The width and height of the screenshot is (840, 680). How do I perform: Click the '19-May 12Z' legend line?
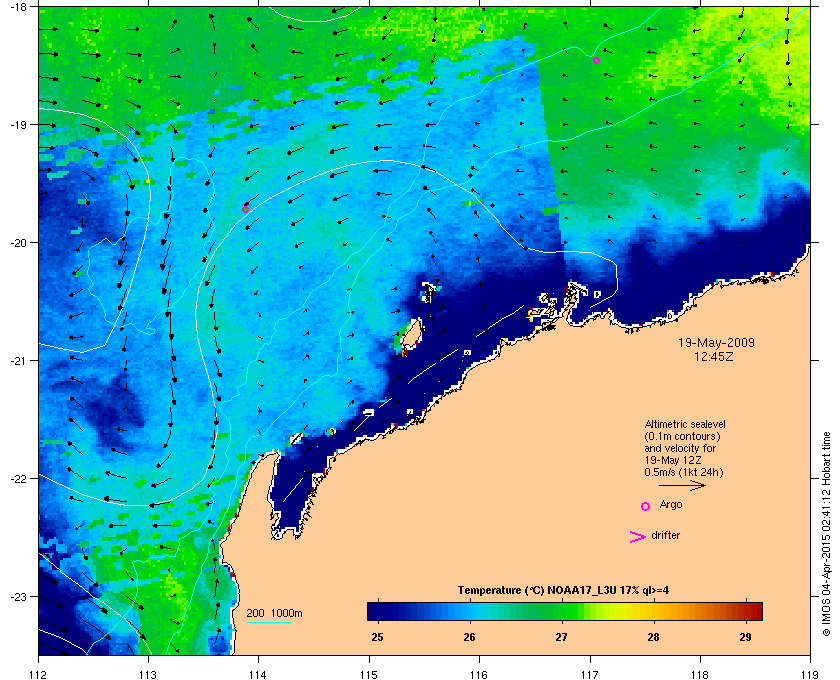point(673,460)
